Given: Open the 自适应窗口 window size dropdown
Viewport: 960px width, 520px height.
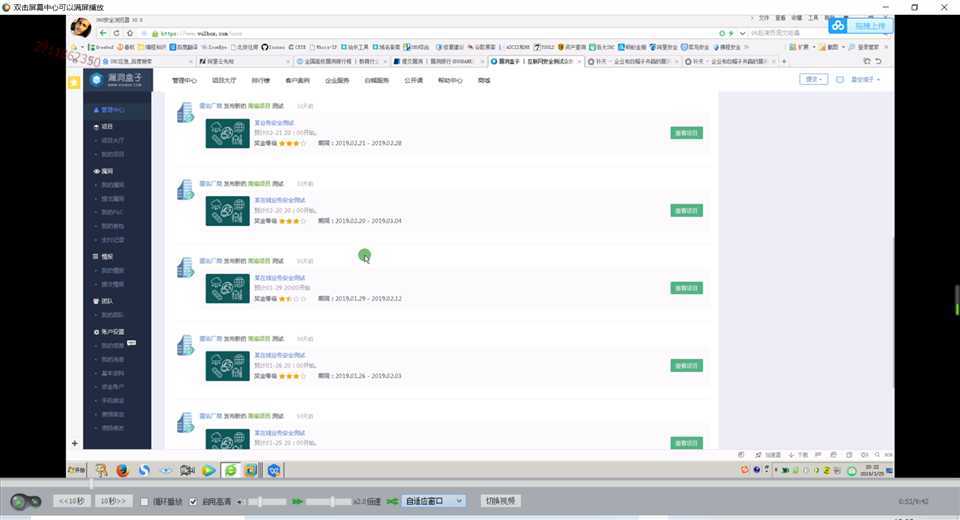Looking at the screenshot, I should (433, 501).
